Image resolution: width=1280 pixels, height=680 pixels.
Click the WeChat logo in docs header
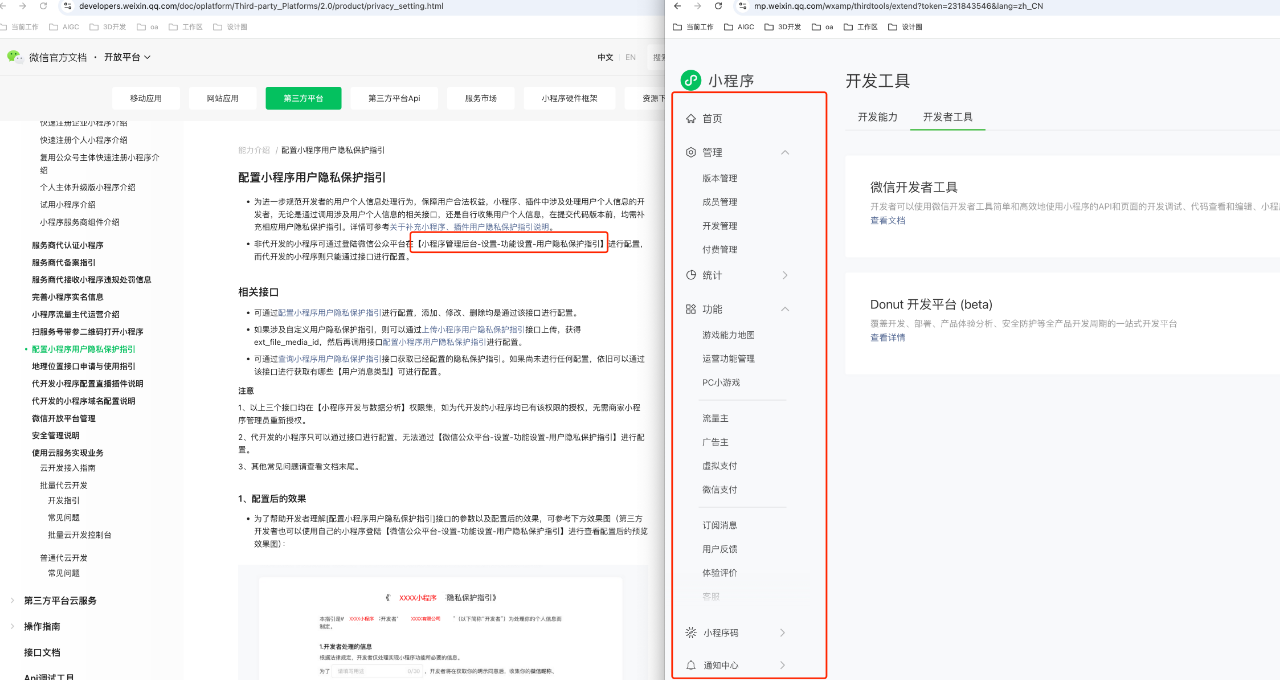point(14,57)
